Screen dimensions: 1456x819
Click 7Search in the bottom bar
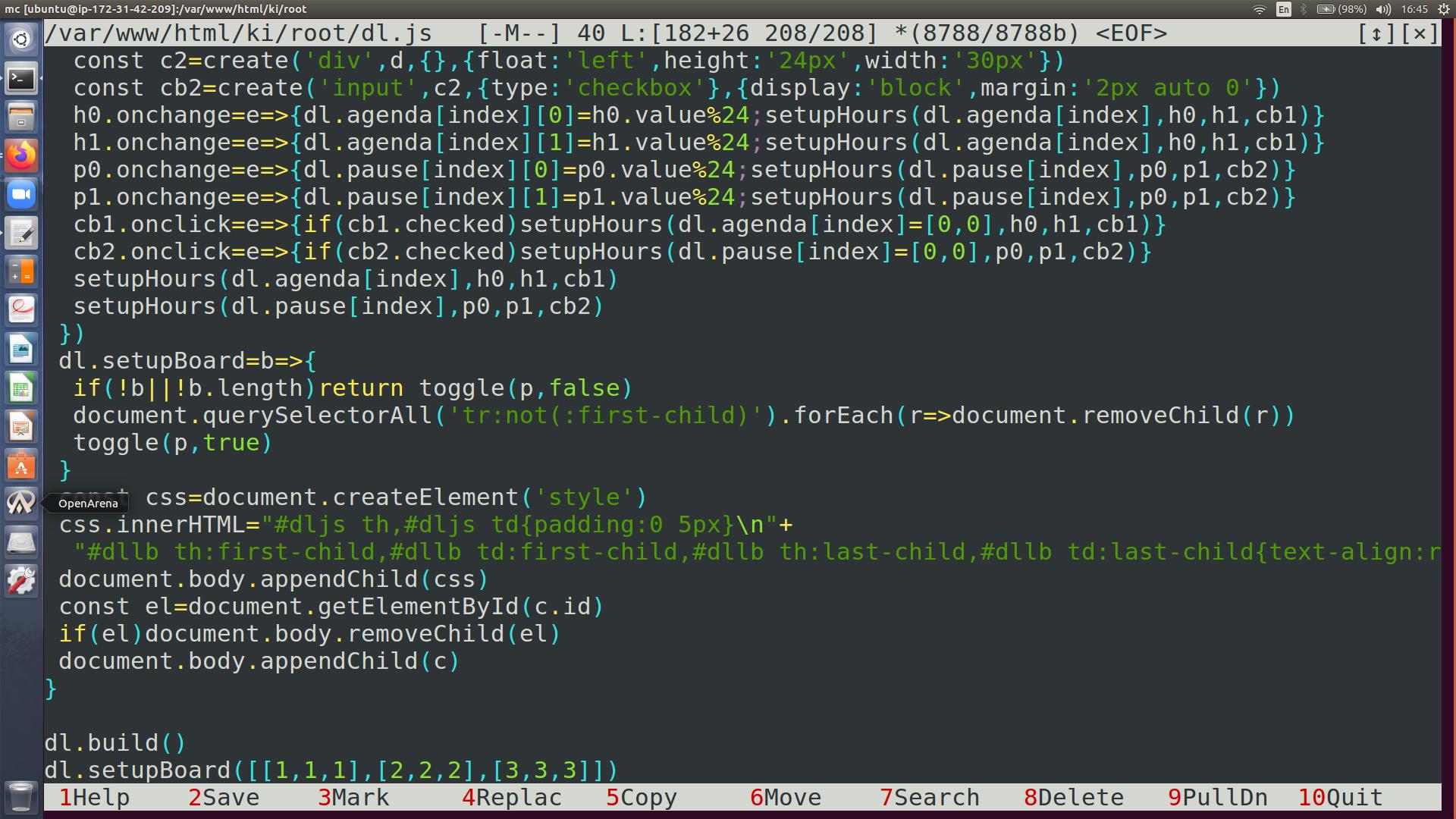click(x=930, y=798)
